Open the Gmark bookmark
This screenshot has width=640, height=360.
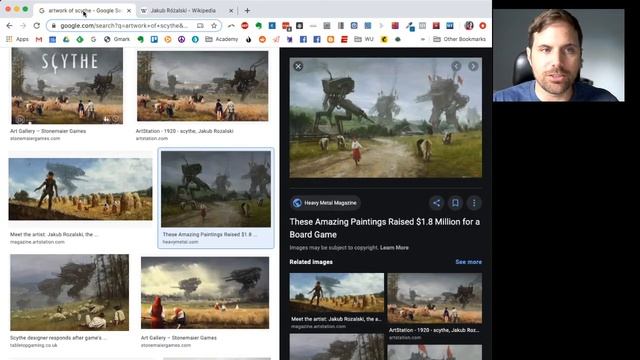click(x=117, y=39)
